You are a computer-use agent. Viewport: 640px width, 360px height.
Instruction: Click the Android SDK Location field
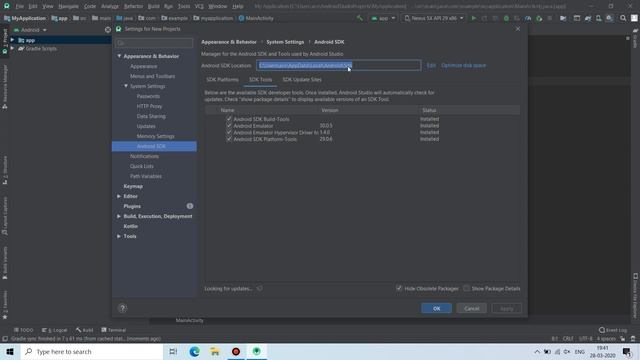coord(339,65)
